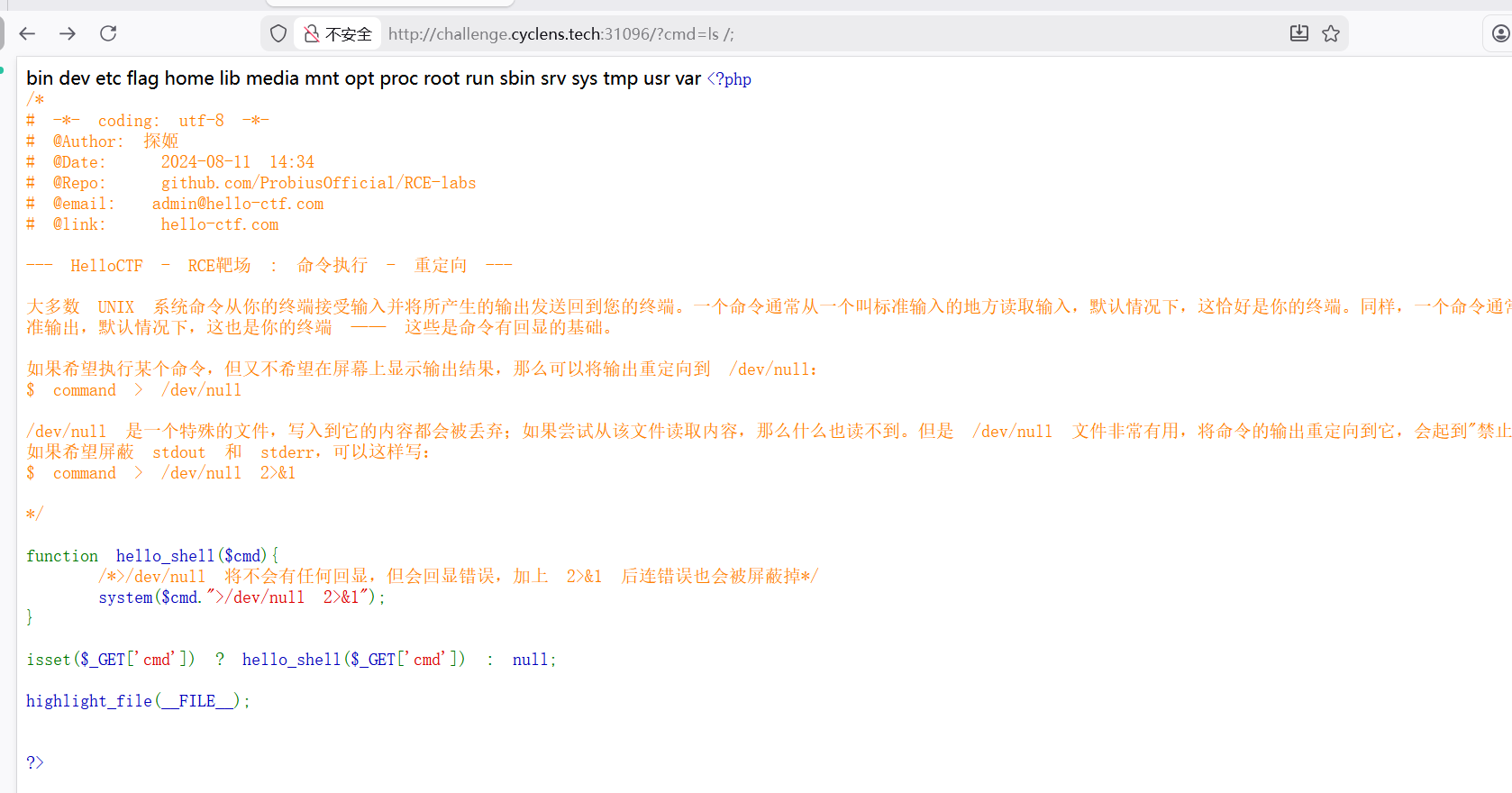Click the '@link: hello-ctf.com' line
1512x793 pixels.
pyautogui.click(x=152, y=224)
